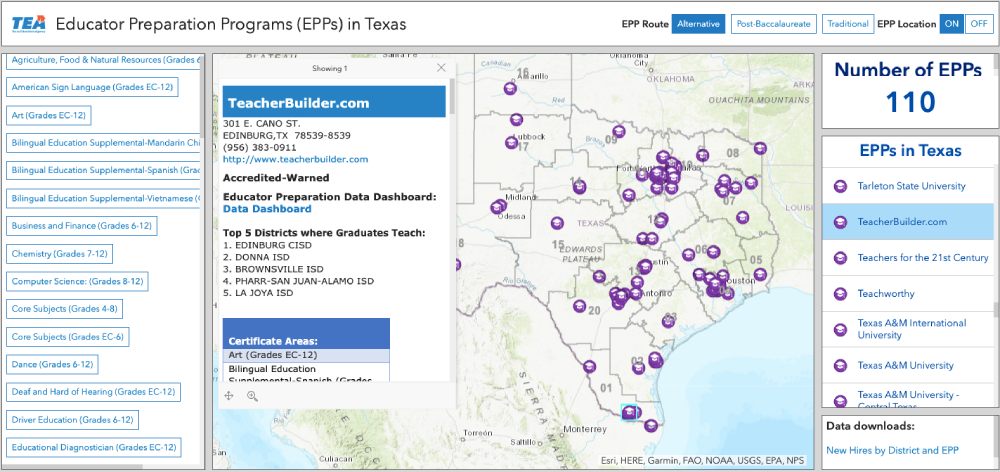Open the Data Dashboard link in popup
The image size is (1000, 472).
[267, 209]
